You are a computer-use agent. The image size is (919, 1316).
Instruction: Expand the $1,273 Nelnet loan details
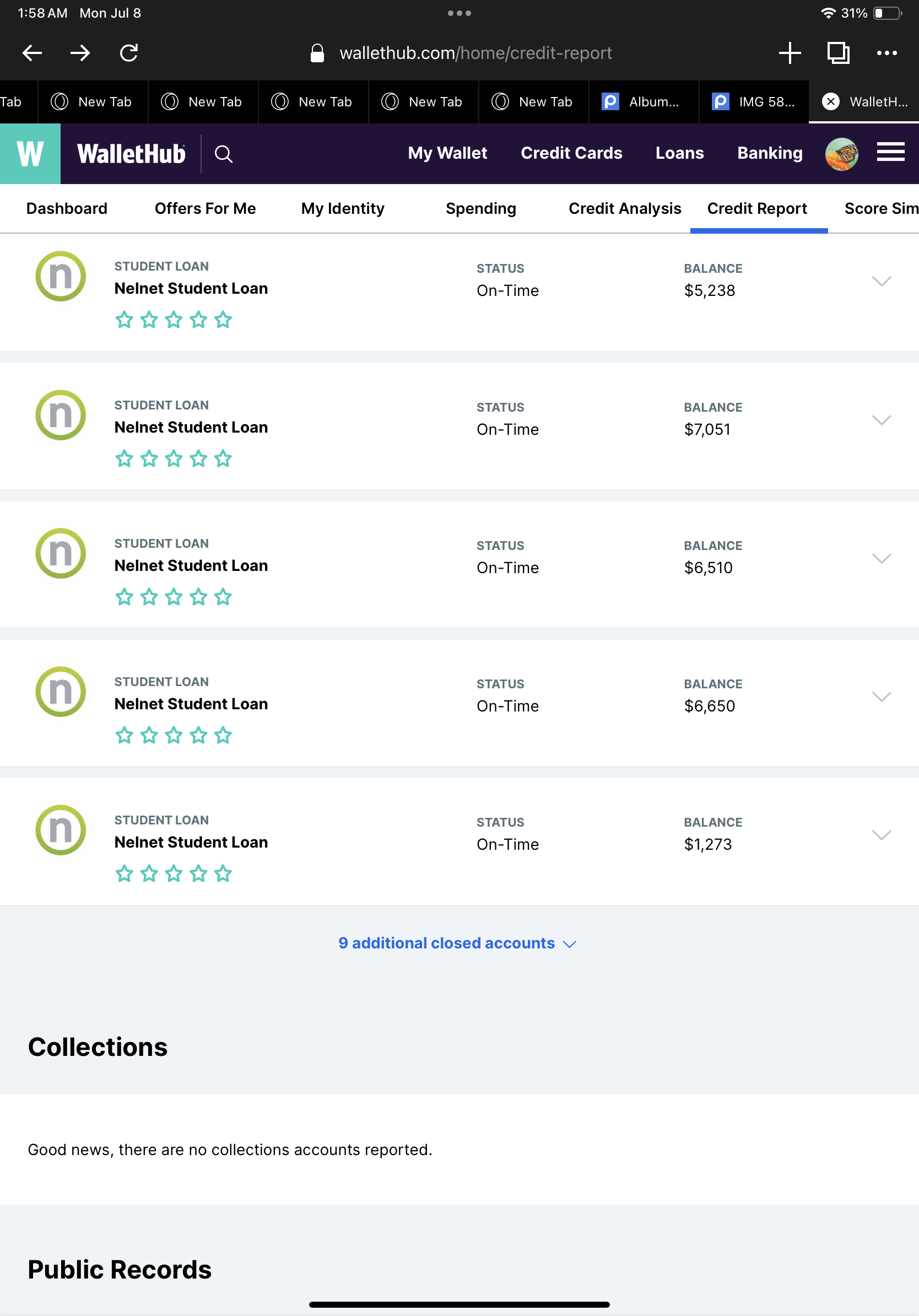click(881, 835)
